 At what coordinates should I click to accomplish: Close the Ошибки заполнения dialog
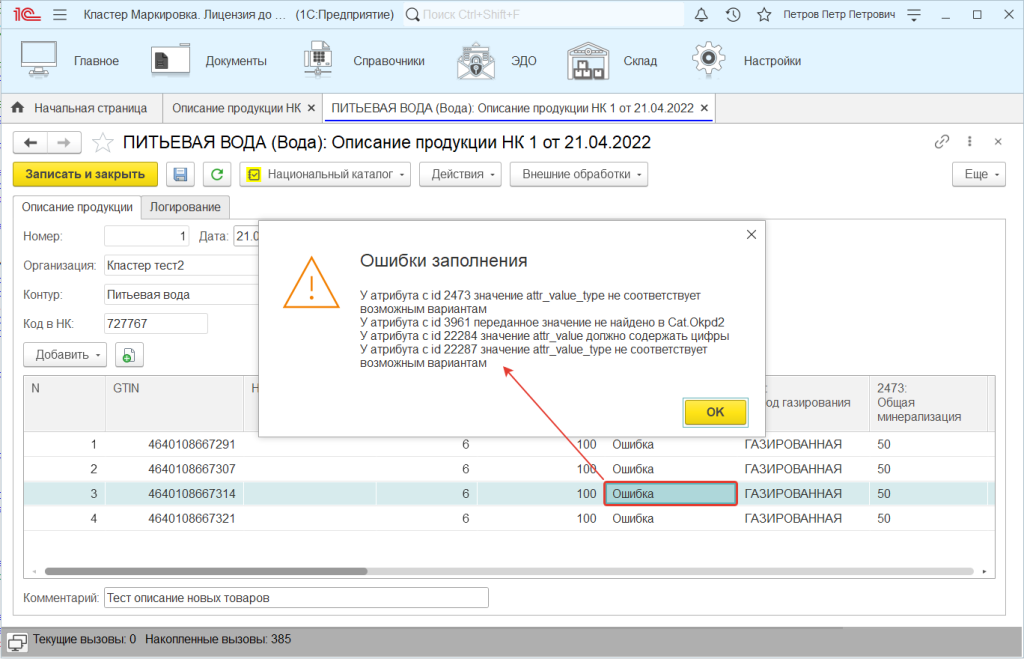751,234
